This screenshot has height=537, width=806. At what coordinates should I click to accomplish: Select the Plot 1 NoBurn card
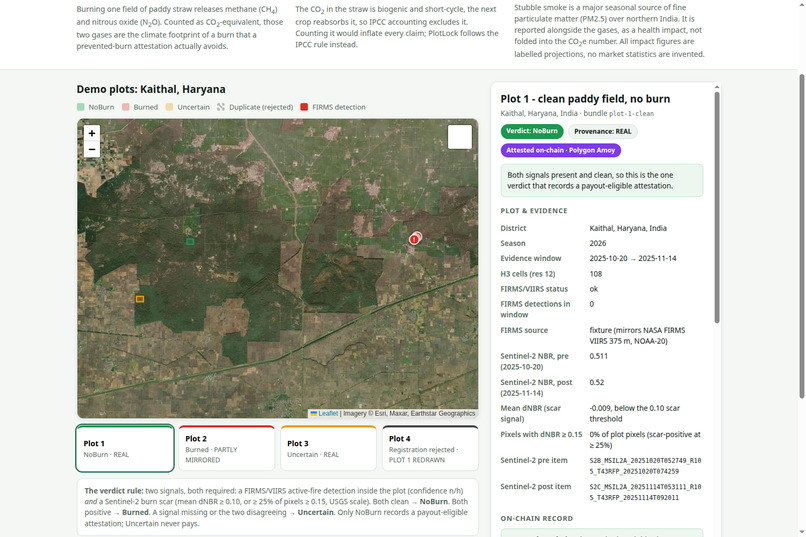125,448
